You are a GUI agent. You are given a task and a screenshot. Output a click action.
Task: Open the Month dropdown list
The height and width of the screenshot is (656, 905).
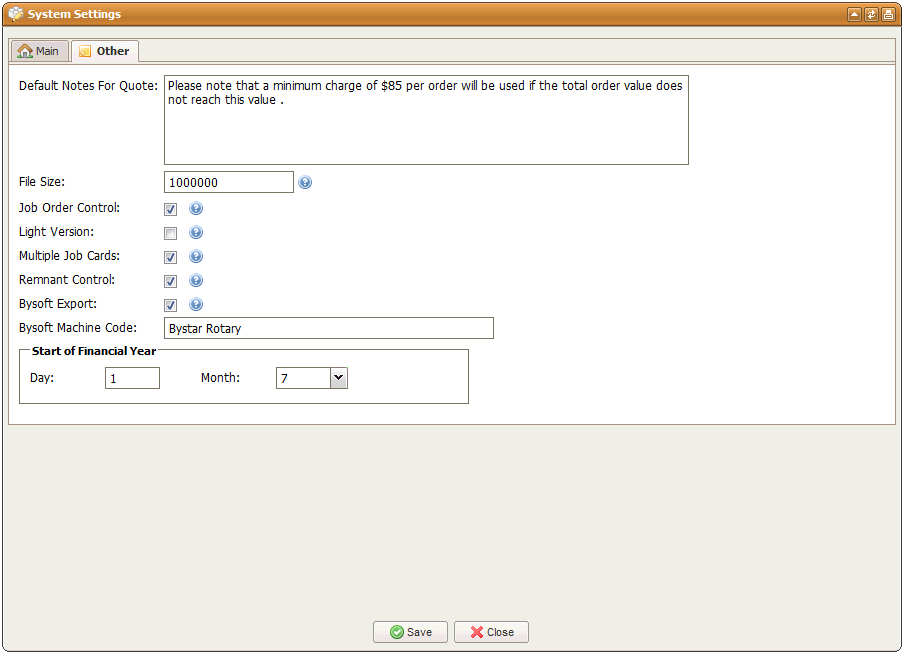[338, 378]
